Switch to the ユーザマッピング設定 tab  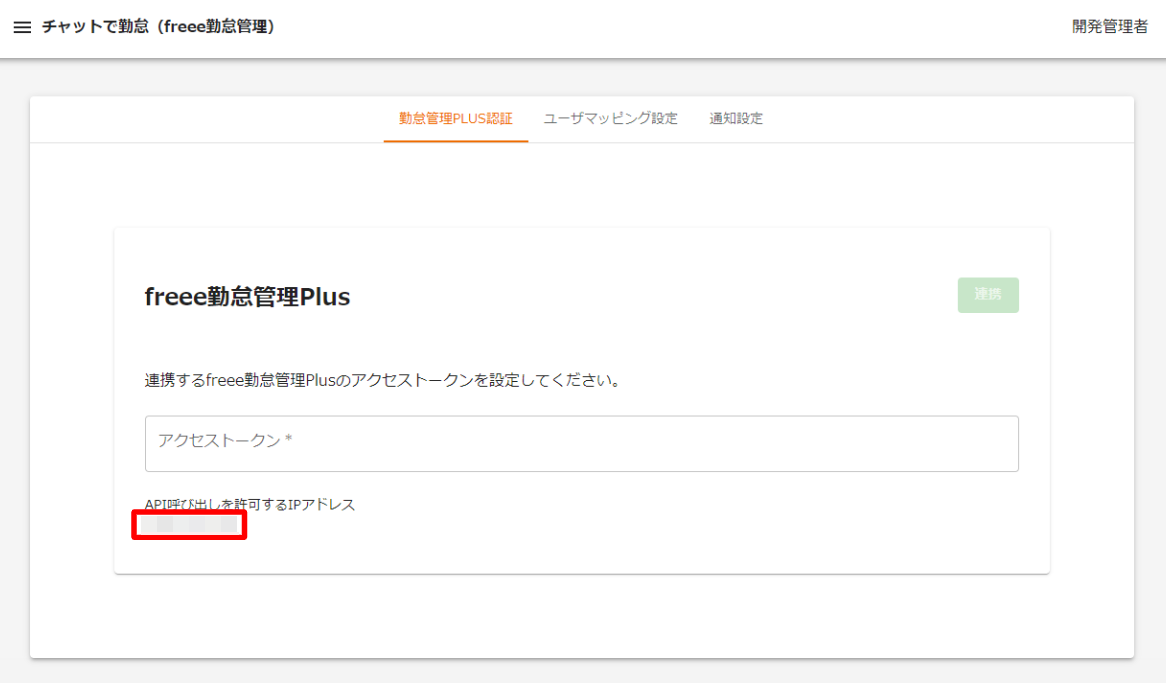pos(610,119)
